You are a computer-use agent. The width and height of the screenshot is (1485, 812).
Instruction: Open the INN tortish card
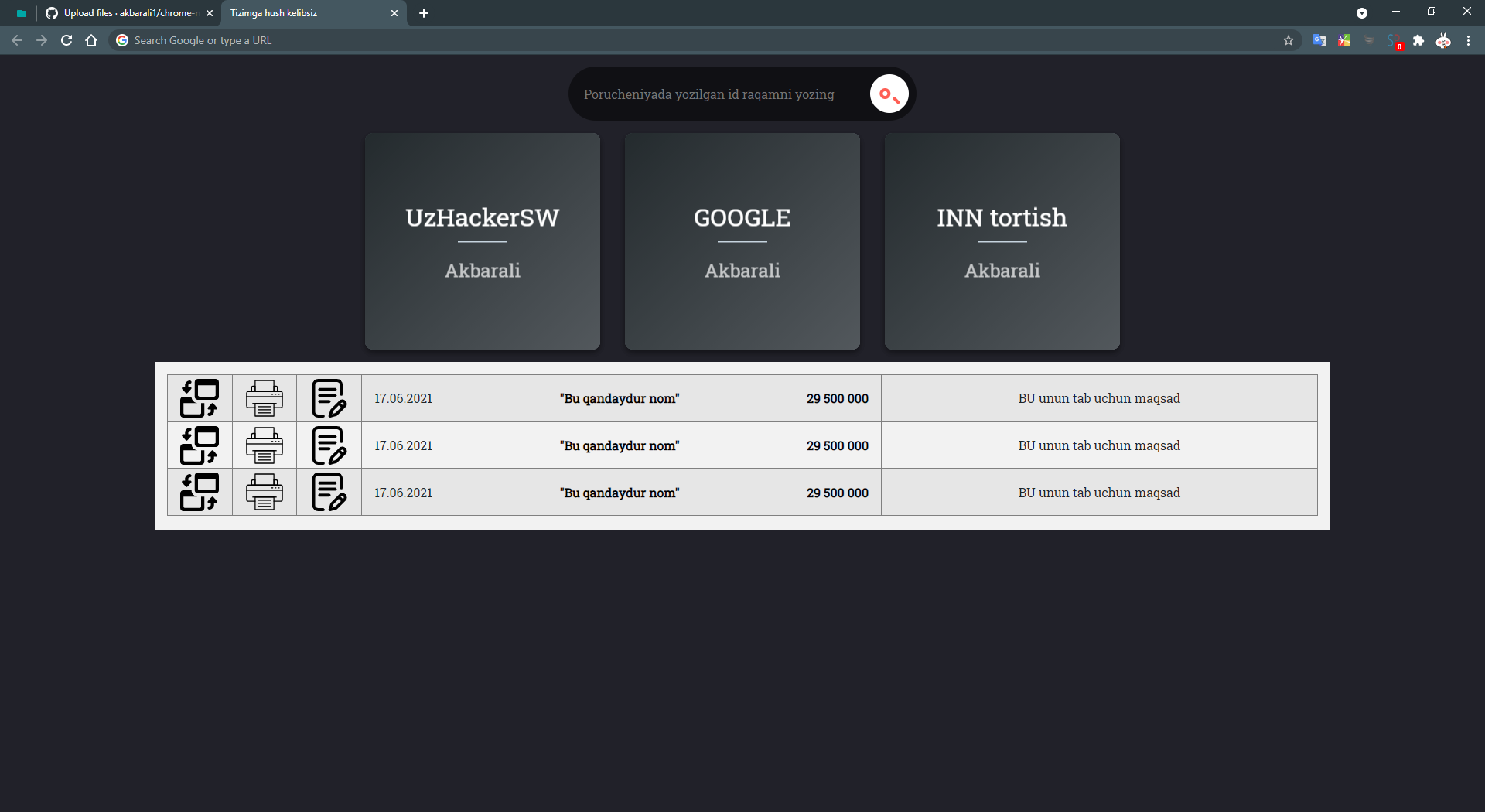tap(1002, 241)
